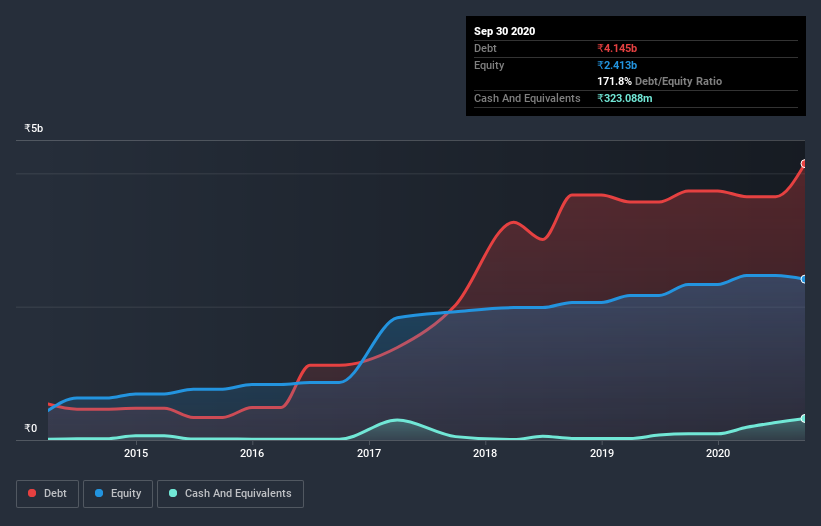The image size is (821, 526).
Task: Toggle the Equity legend button
Action: coord(118,494)
